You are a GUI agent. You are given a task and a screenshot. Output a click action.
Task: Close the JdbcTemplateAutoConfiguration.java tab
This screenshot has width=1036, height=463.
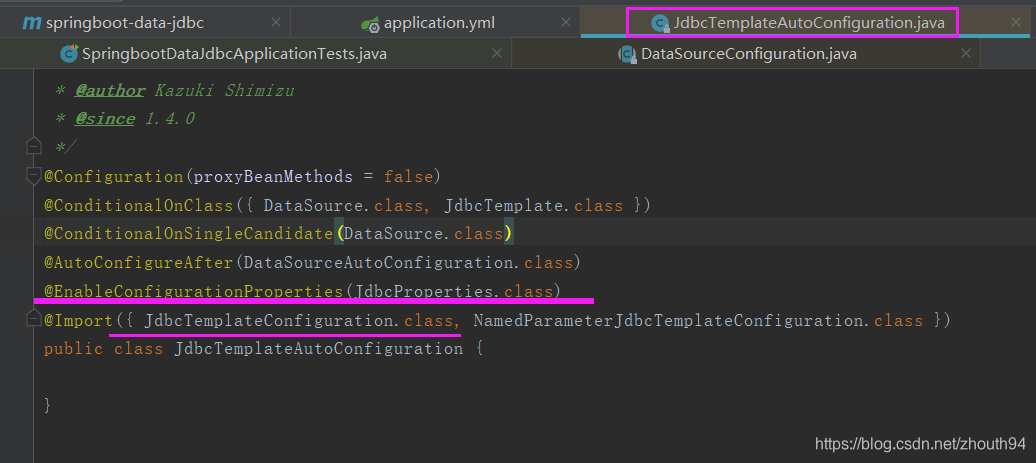click(1016, 22)
